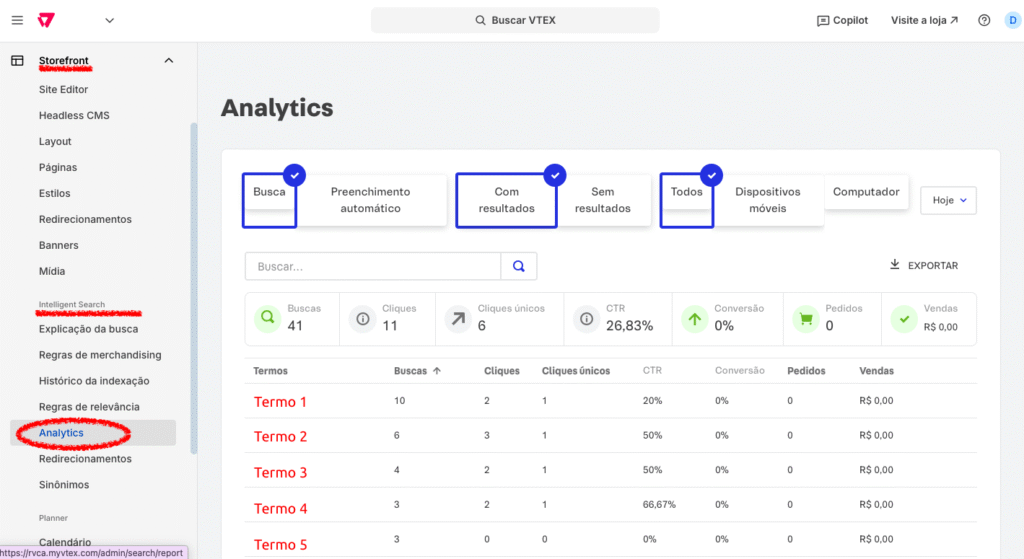Open Regras de merchandising in sidebar
Viewport: 1024px width, 559px height.
[100, 355]
